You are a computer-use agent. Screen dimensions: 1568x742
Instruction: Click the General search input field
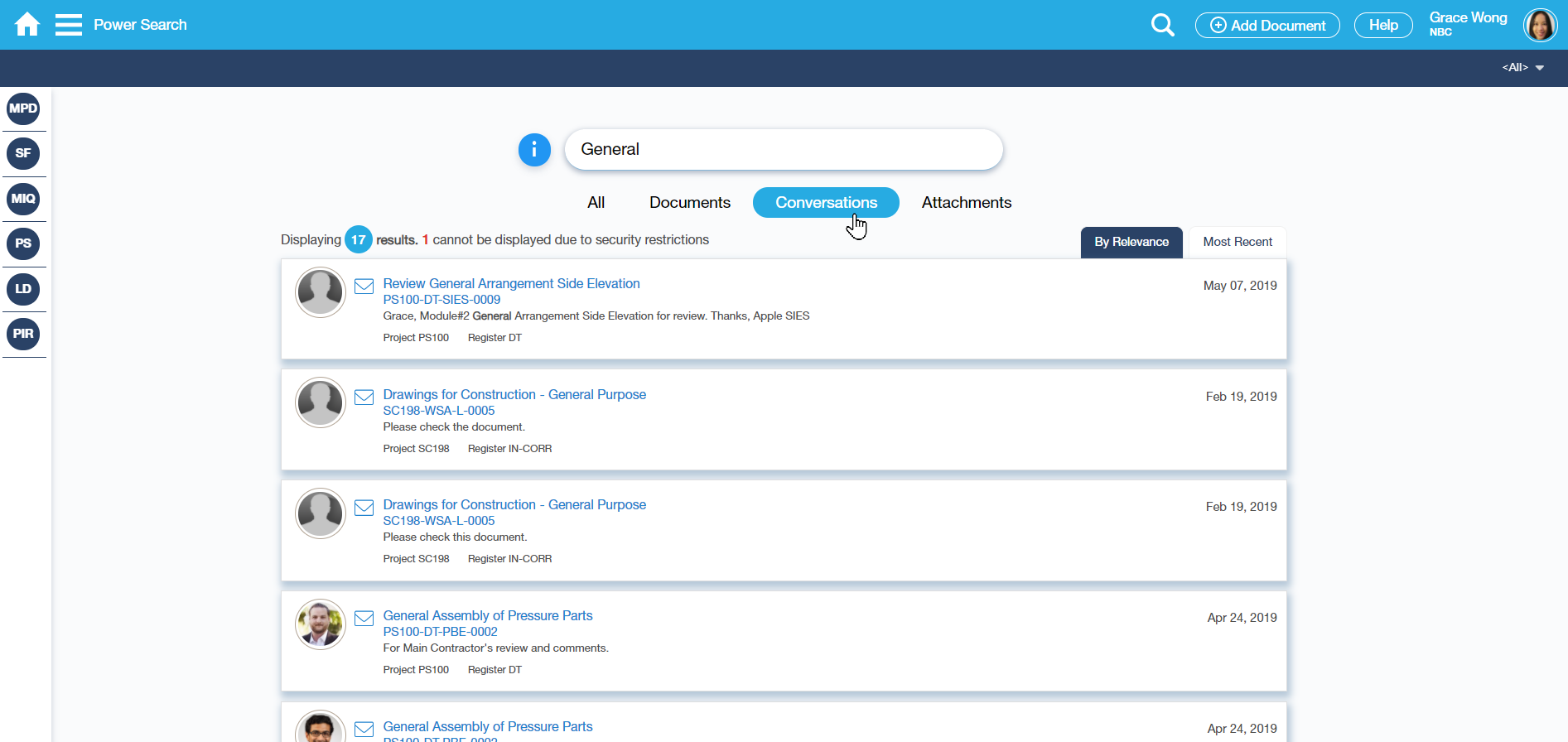pos(783,150)
